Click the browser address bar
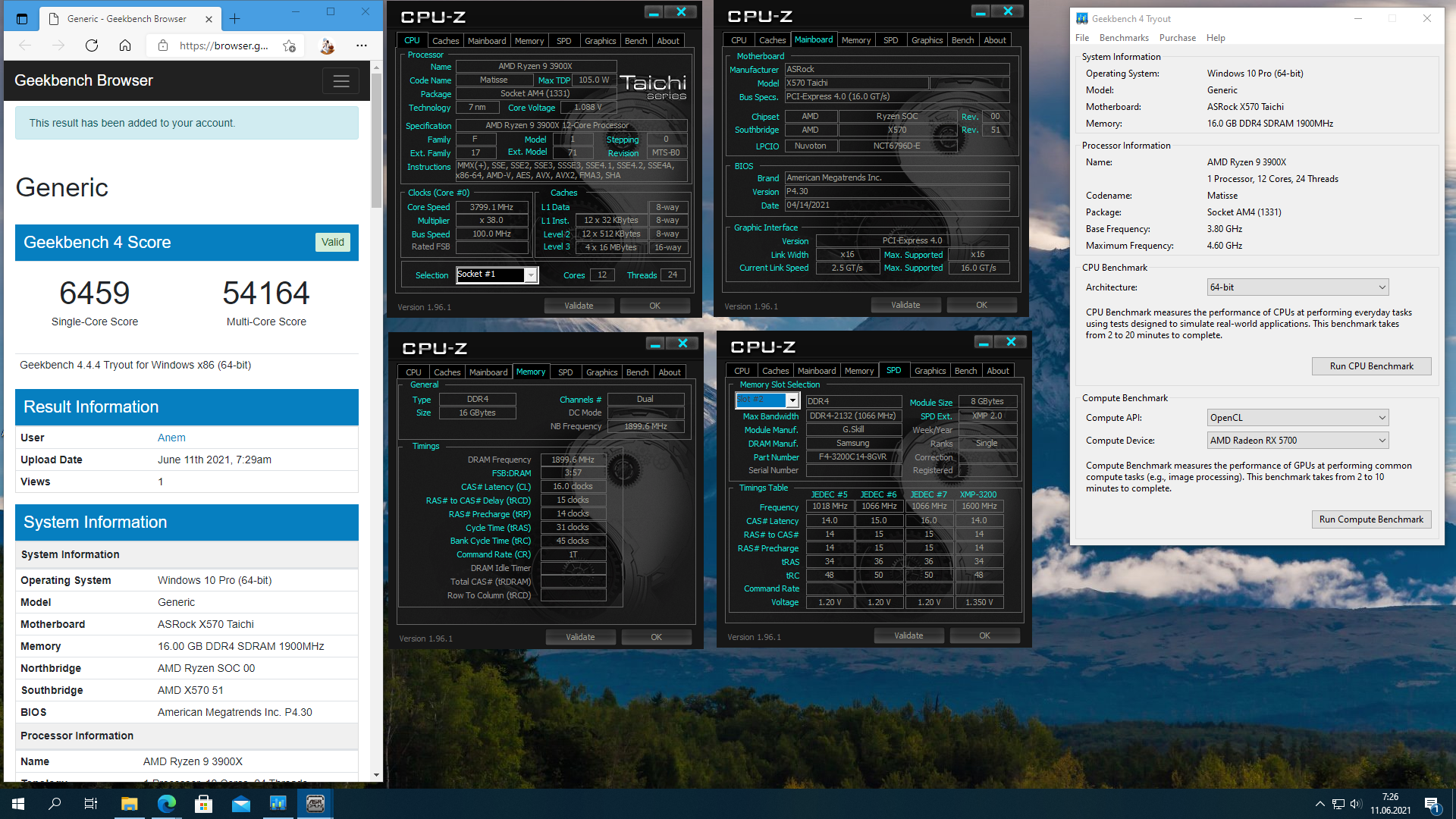1456x819 pixels. (223, 45)
